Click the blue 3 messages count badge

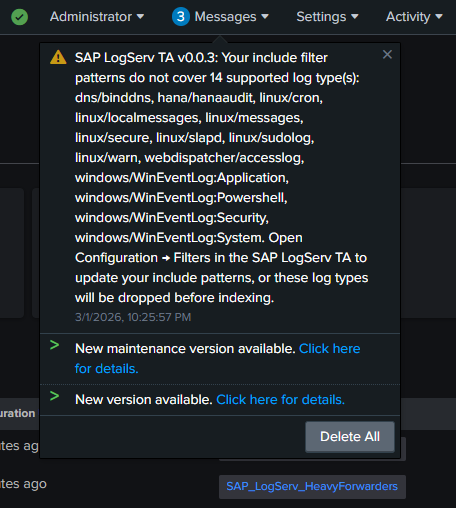tap(181, 17)
